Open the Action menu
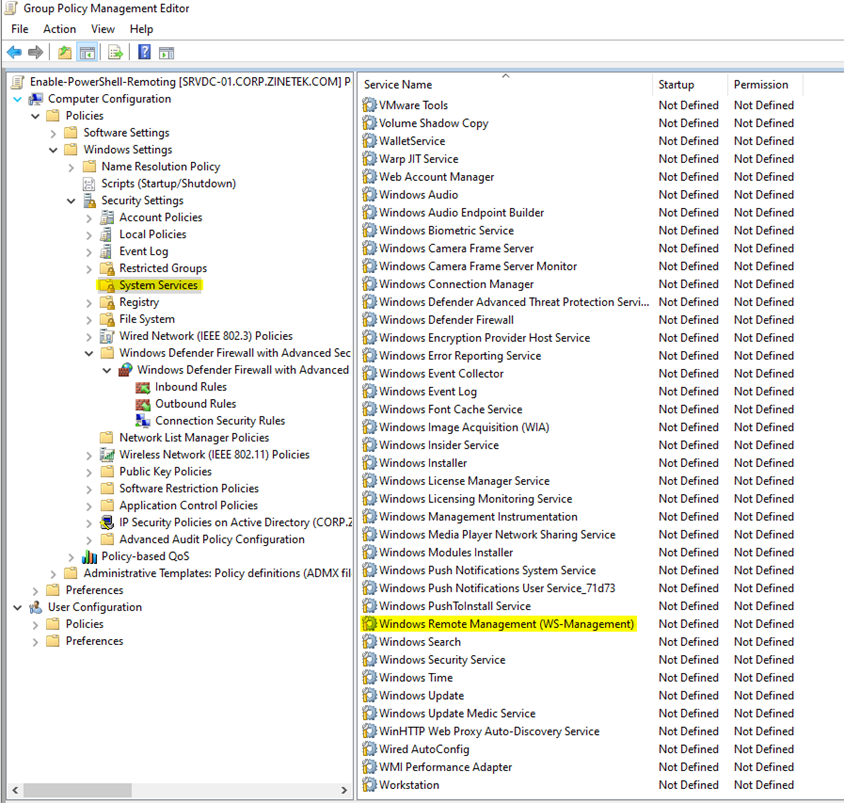 [x=59, y=28]
